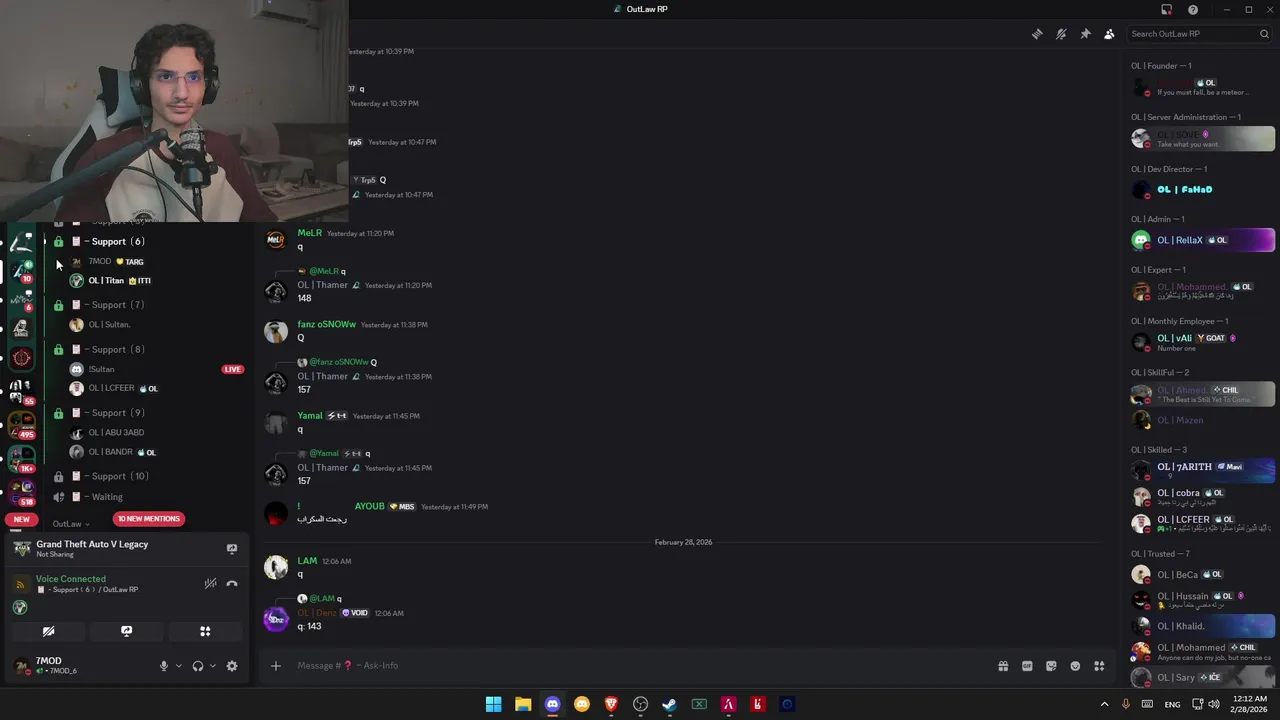Open microphone input options arrow
The image size is (1280, 720).
click(179, 666)
